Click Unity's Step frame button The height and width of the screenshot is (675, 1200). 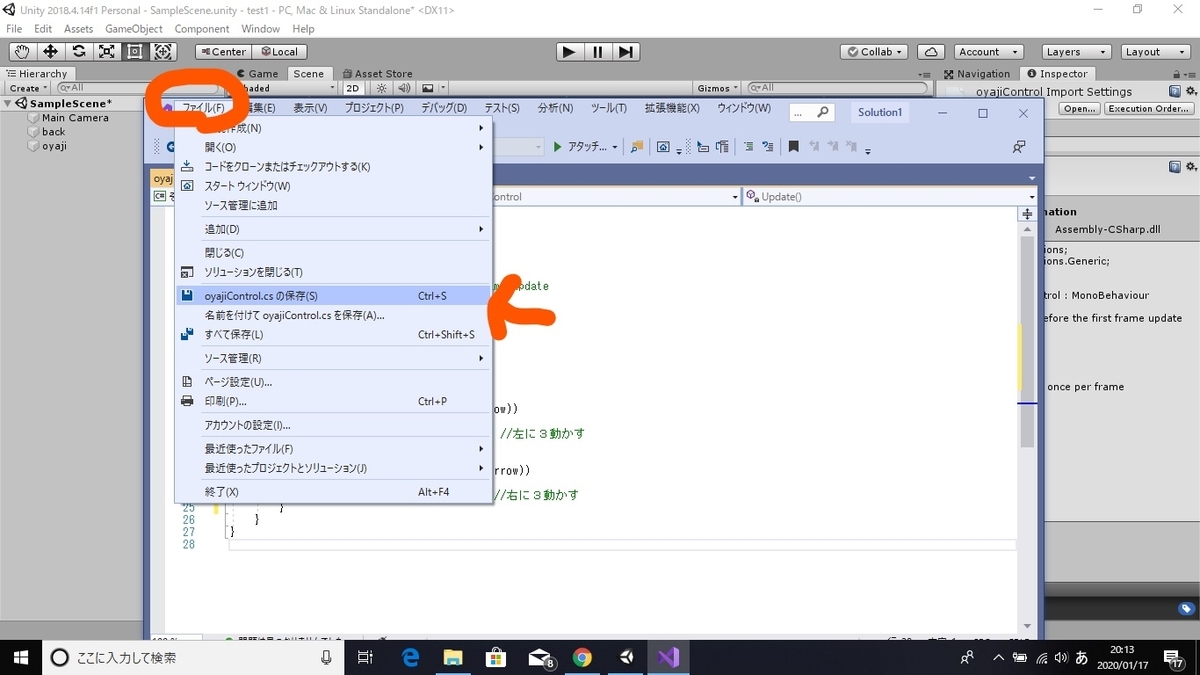pyautogui.click(x=625, y=51)
